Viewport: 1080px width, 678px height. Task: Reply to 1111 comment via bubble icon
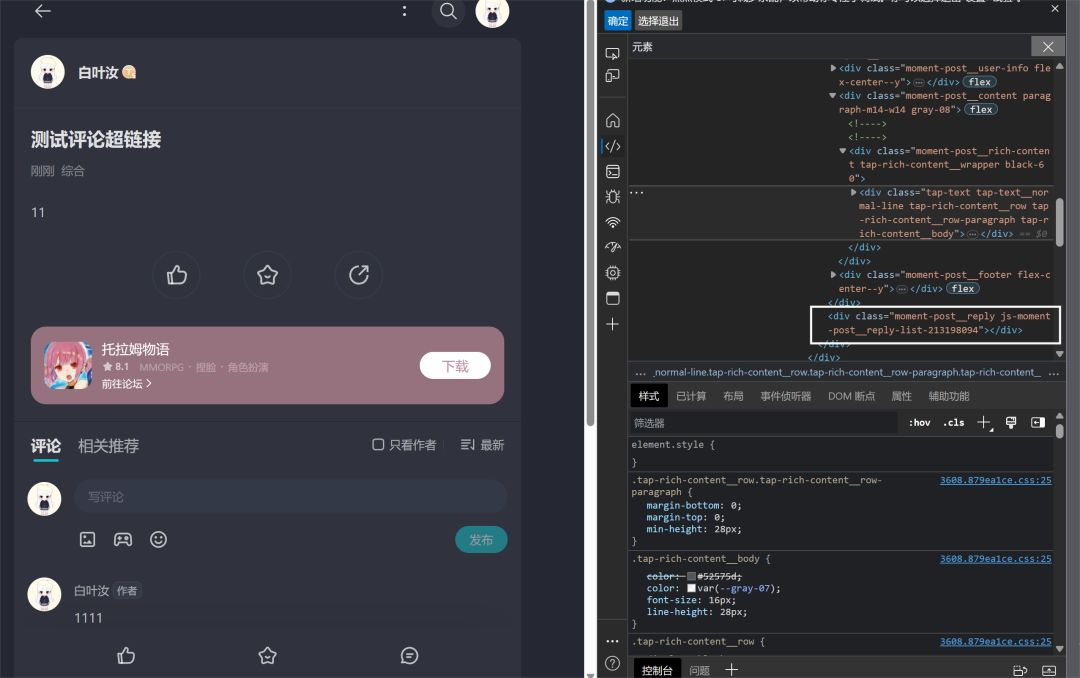(409, 655)
